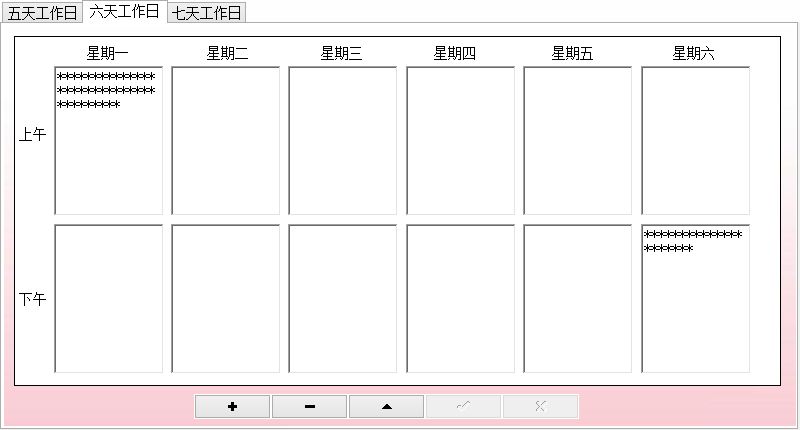Click the 星期五 下午 text box

tap(578, 299)
